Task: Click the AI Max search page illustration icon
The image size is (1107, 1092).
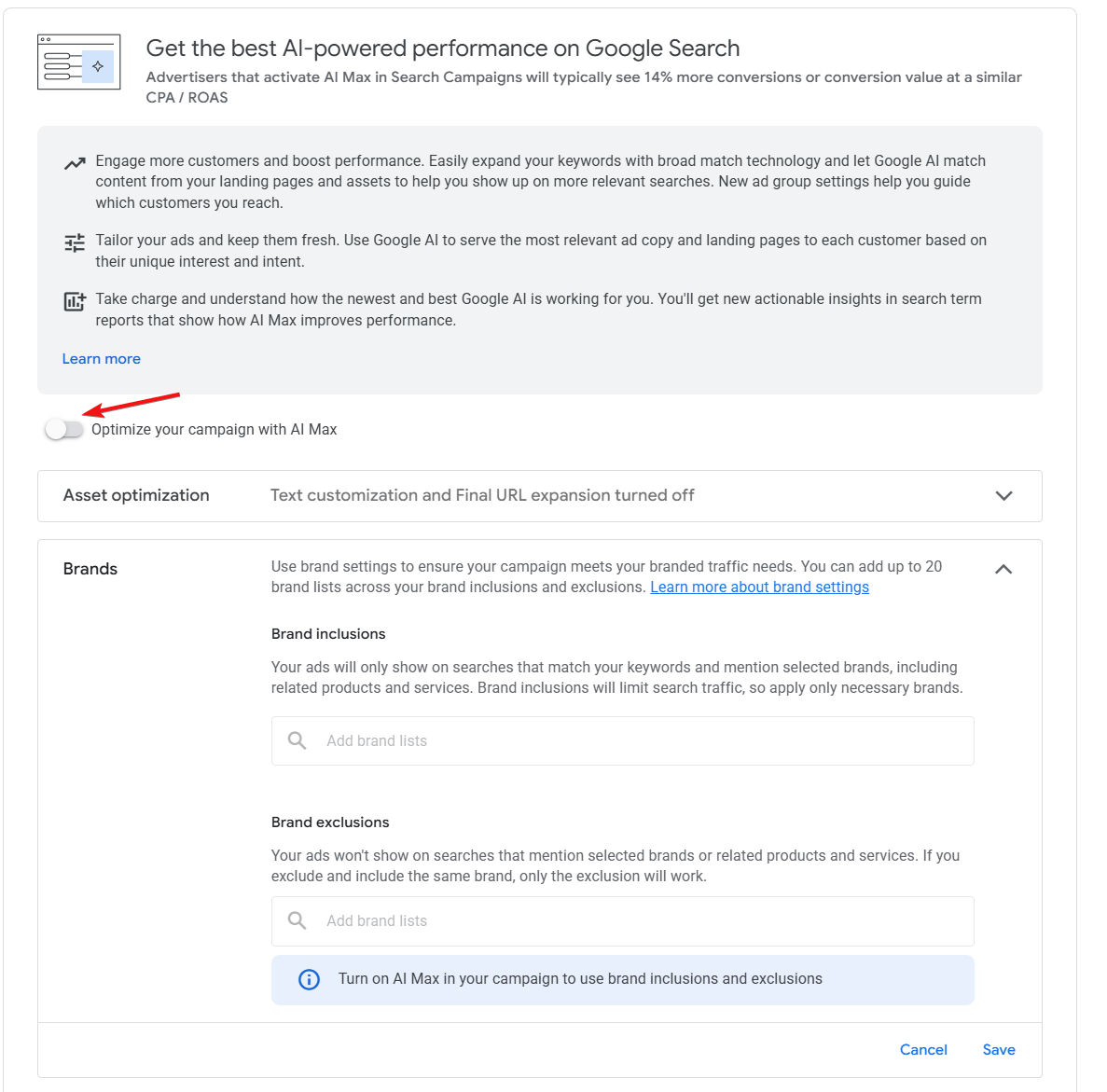Action: click(x=79, y=62)
